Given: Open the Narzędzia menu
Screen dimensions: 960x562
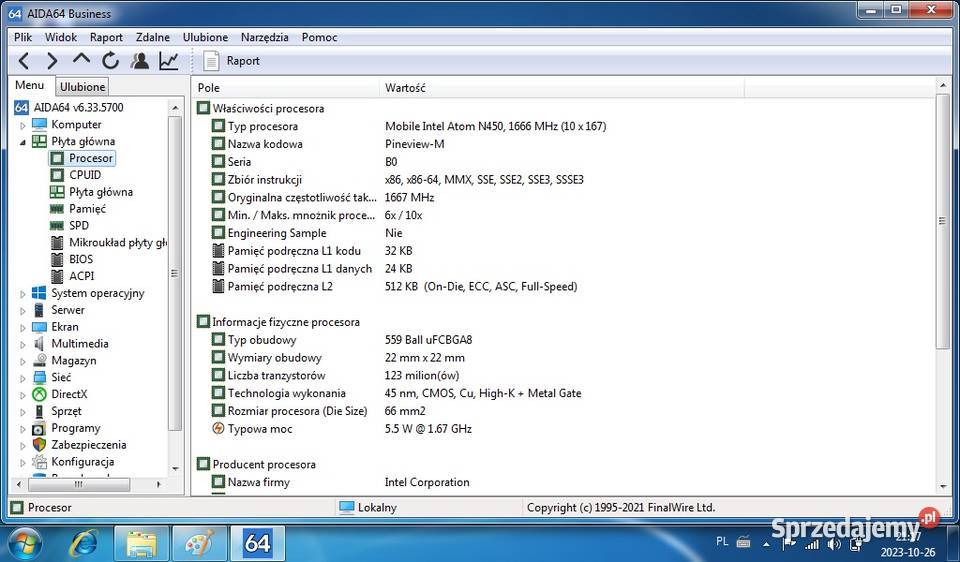Looking at the screenshot, I should tap(264, 37).
